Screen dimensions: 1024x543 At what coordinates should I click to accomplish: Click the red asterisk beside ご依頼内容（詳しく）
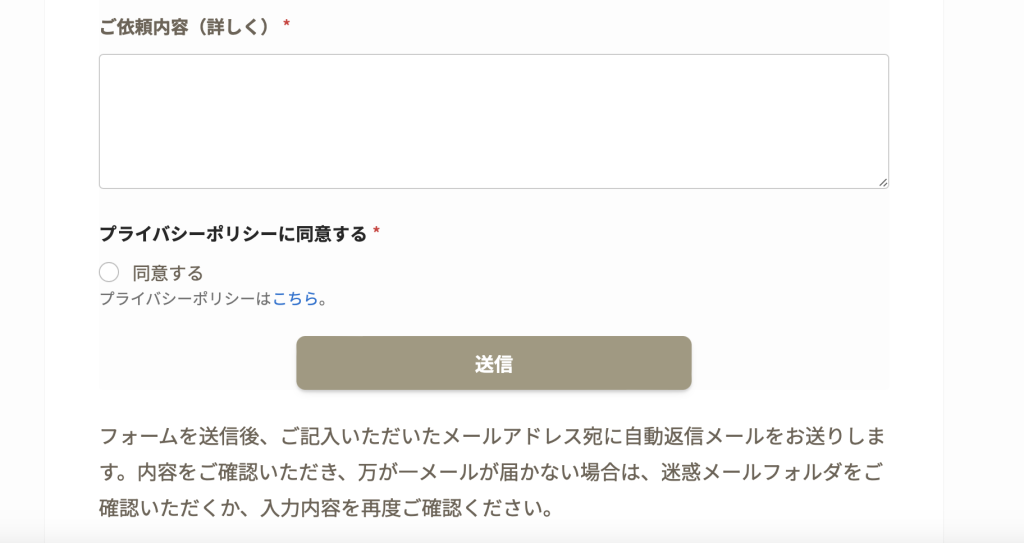pos(287,27)
